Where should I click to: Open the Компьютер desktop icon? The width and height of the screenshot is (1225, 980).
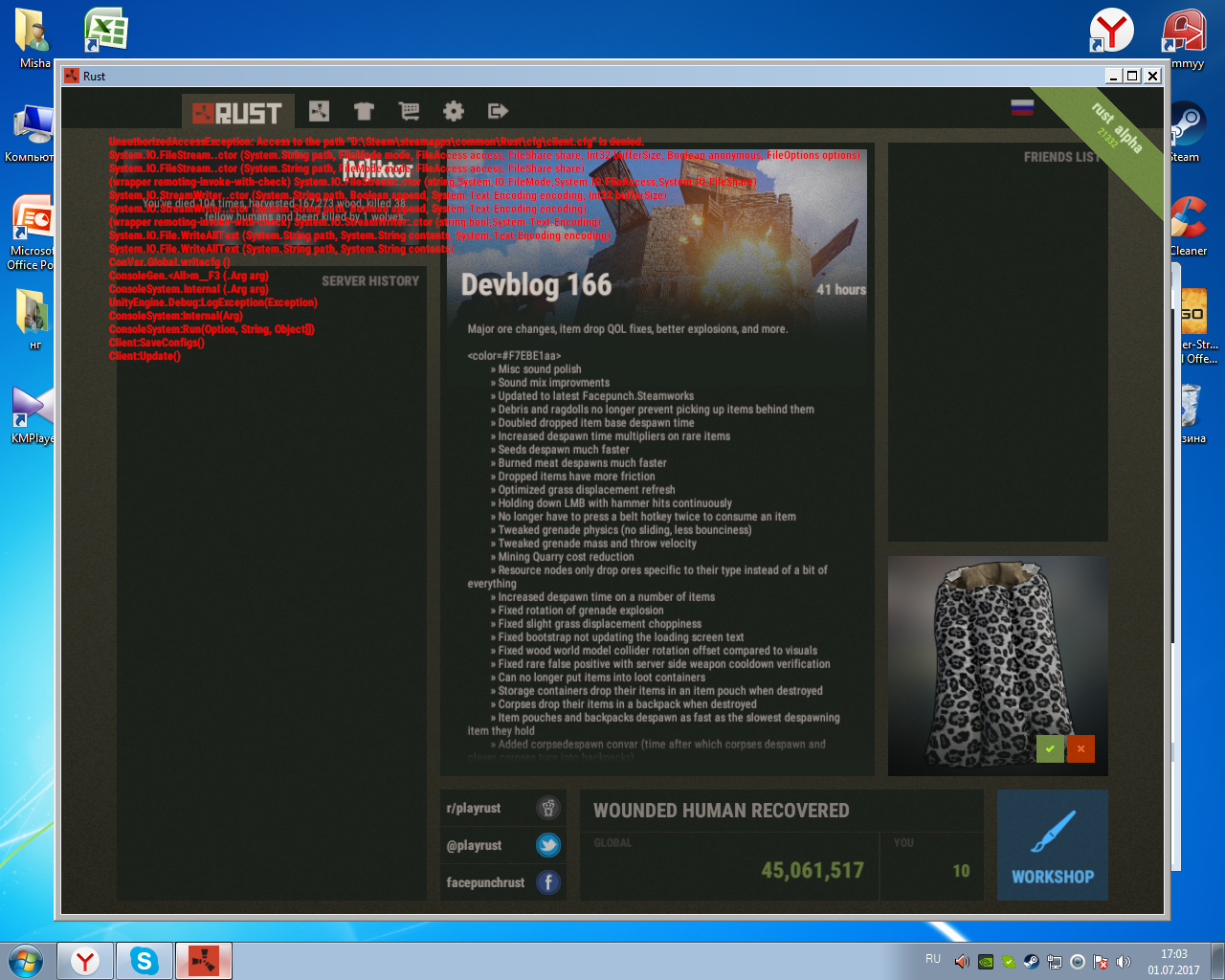pos(32,132)
